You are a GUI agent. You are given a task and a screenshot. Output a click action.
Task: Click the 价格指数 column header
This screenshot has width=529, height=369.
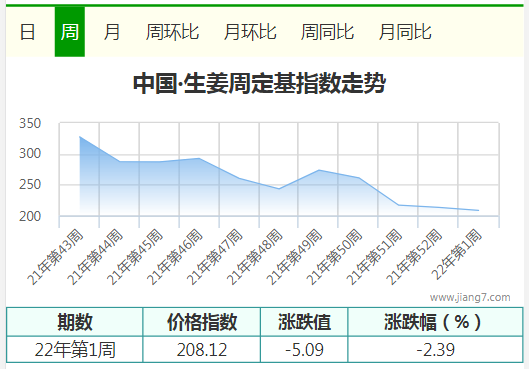point(202,322)
